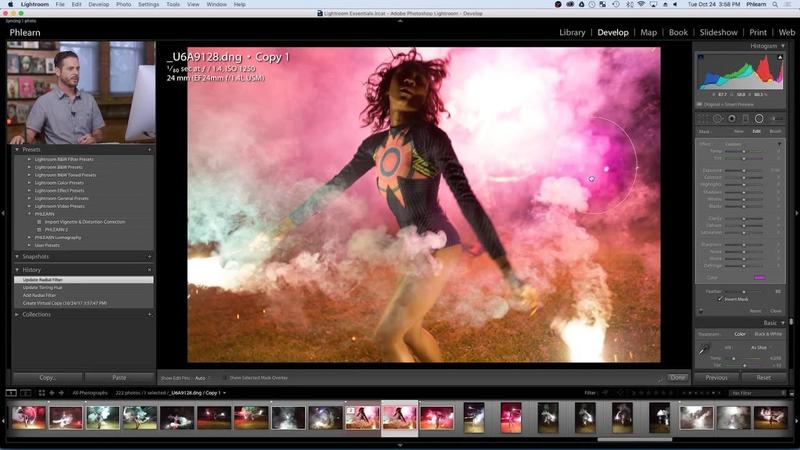Viewport: 800px width, 450px height.
Task: Toggle the highlight clipping indicator in histogram
Action: coord(780,57)
